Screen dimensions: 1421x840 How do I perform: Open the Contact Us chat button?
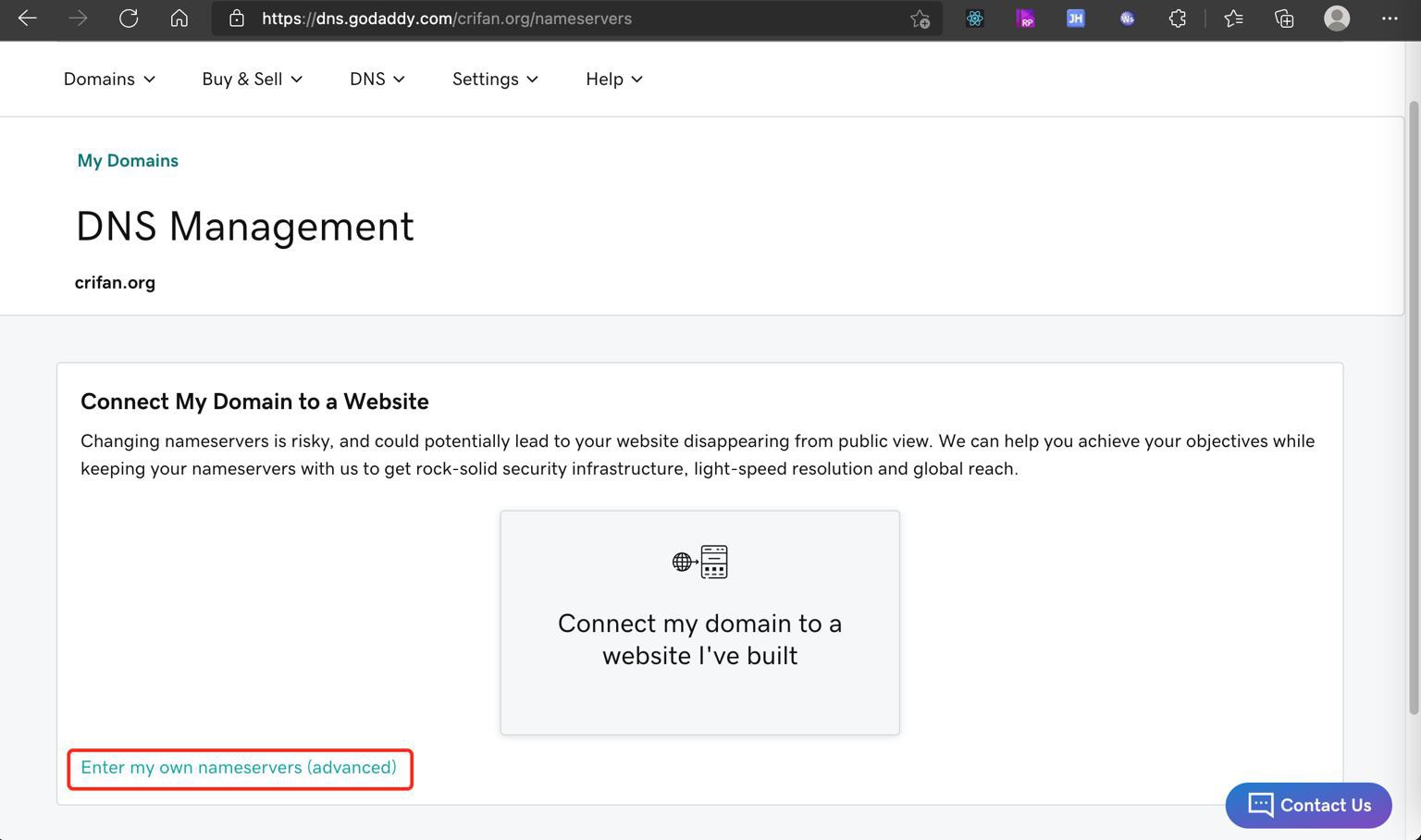[1308, 805]
